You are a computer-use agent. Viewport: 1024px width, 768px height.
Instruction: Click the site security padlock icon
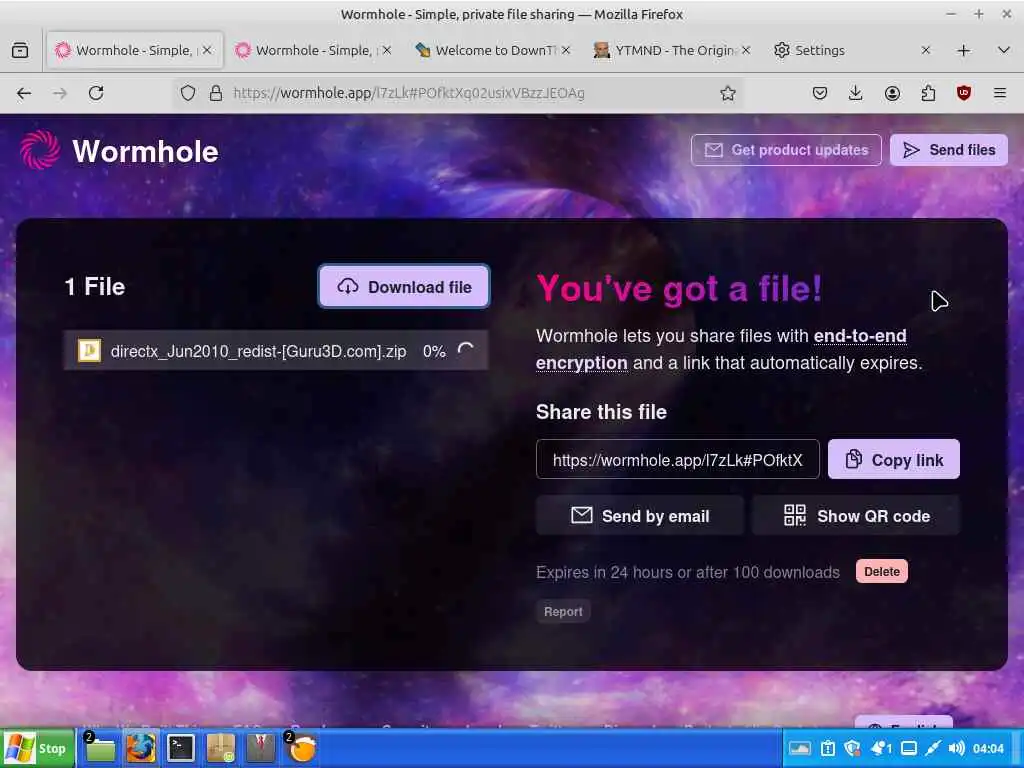[x=216, y=93]
